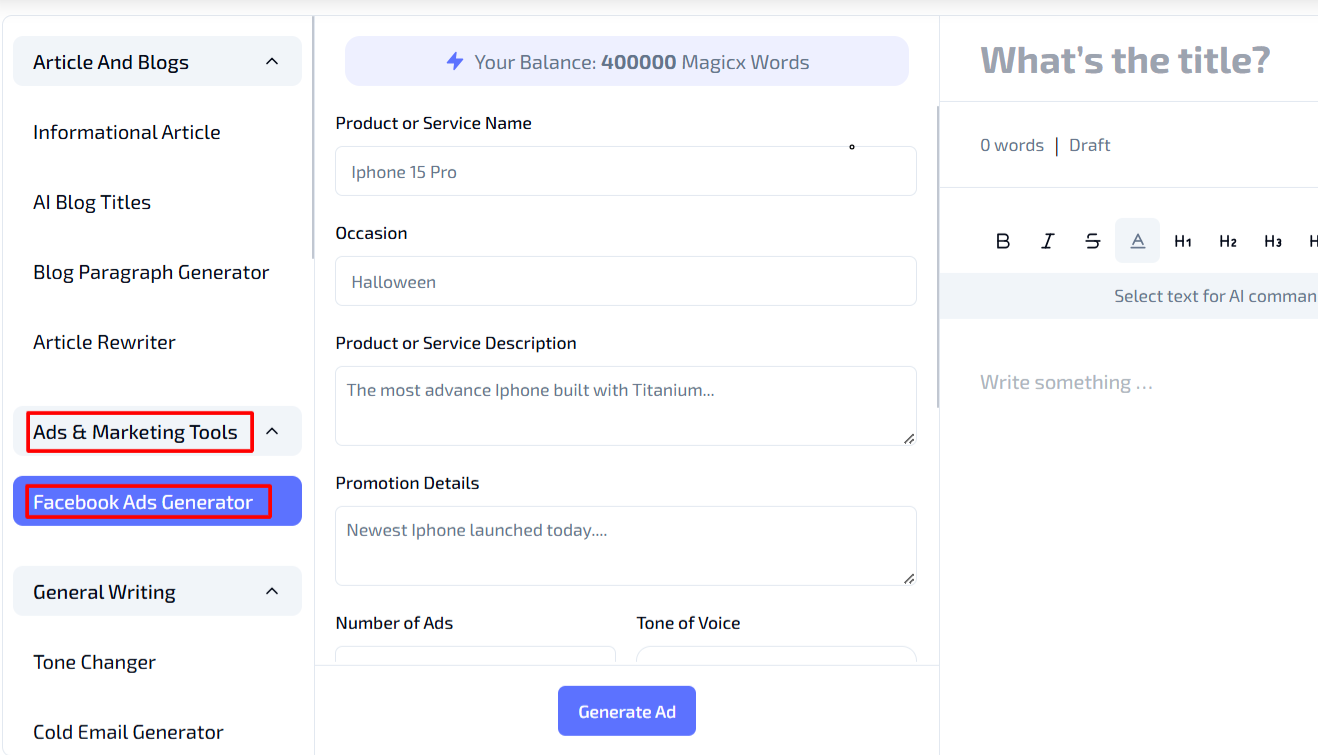Click the sidebar vertical scrollbar

313,137
